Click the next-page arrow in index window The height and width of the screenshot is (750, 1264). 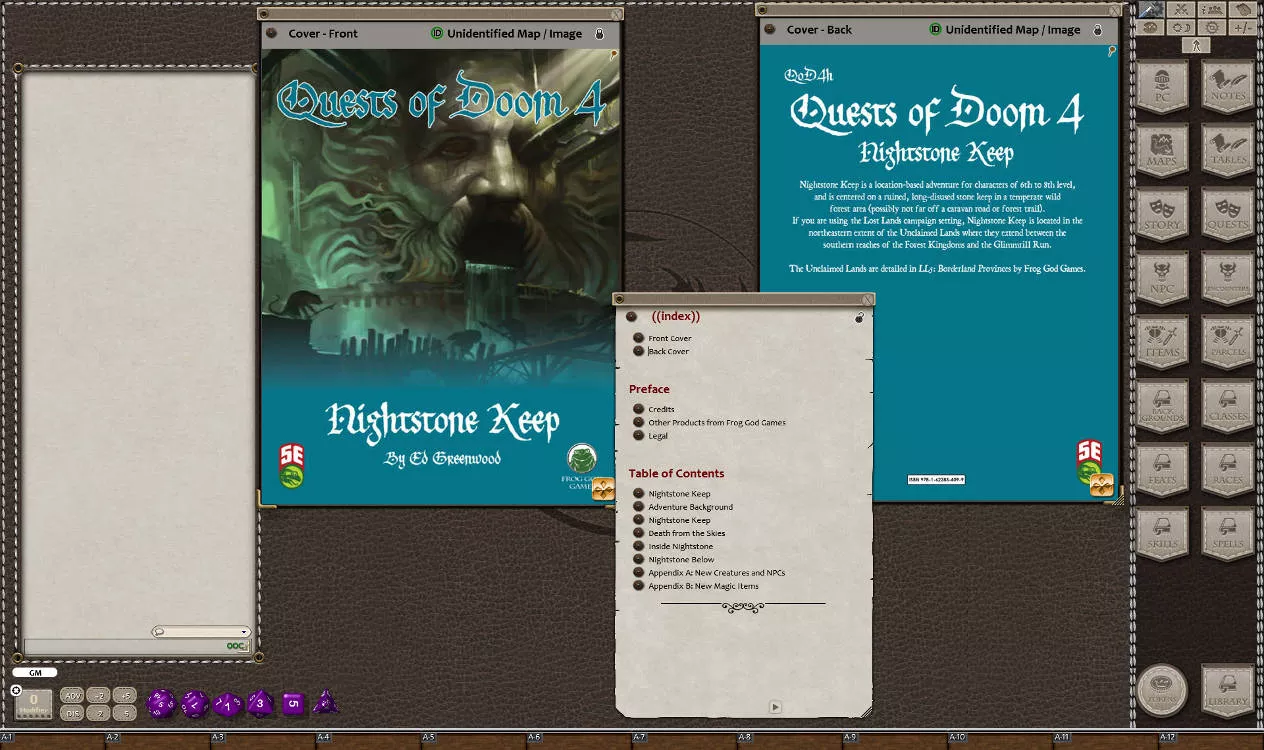775,707
